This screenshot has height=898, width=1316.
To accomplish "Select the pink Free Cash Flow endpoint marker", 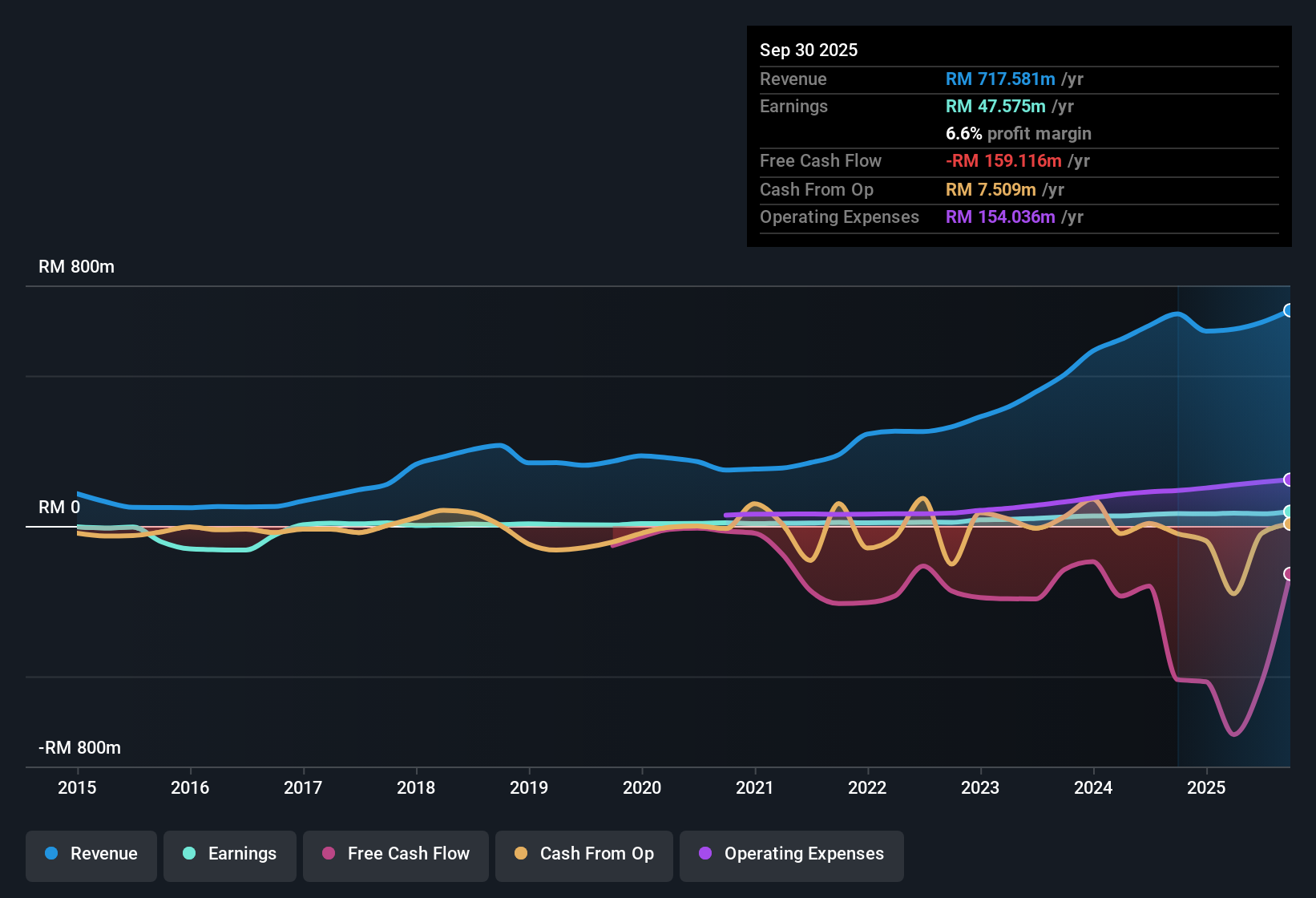I will pyautogui.click(x=1289, y=574).
